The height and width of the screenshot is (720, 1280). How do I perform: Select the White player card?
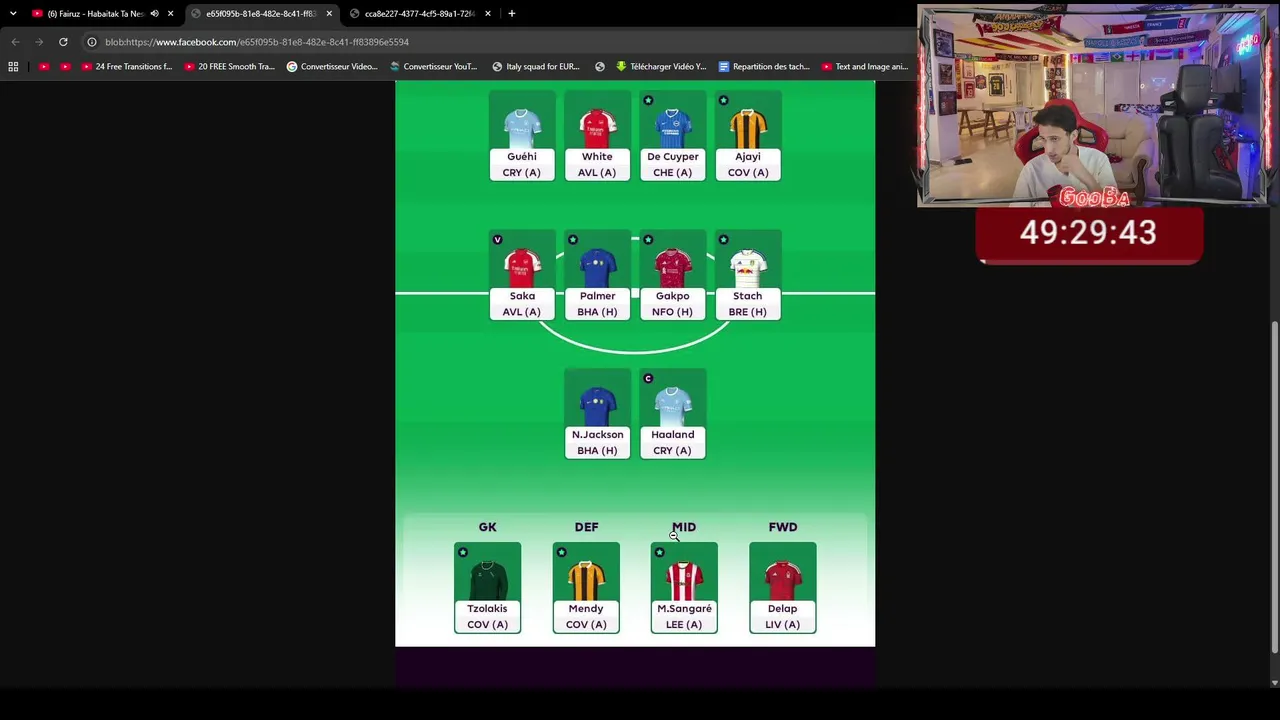tap(597, 136)
